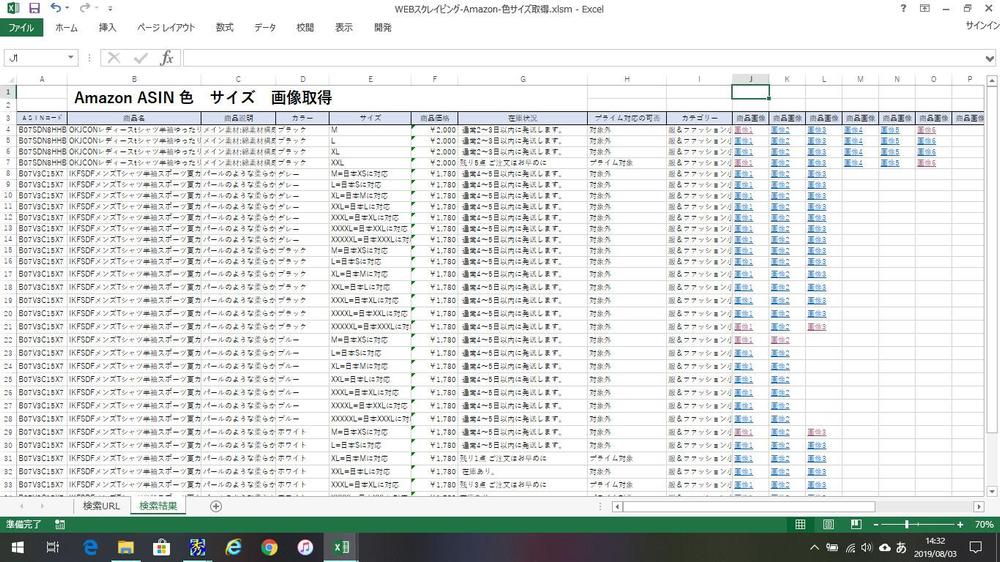Click the 70% zoom level indicator
Screen dimensions: 1000x562
click(983, 524)
